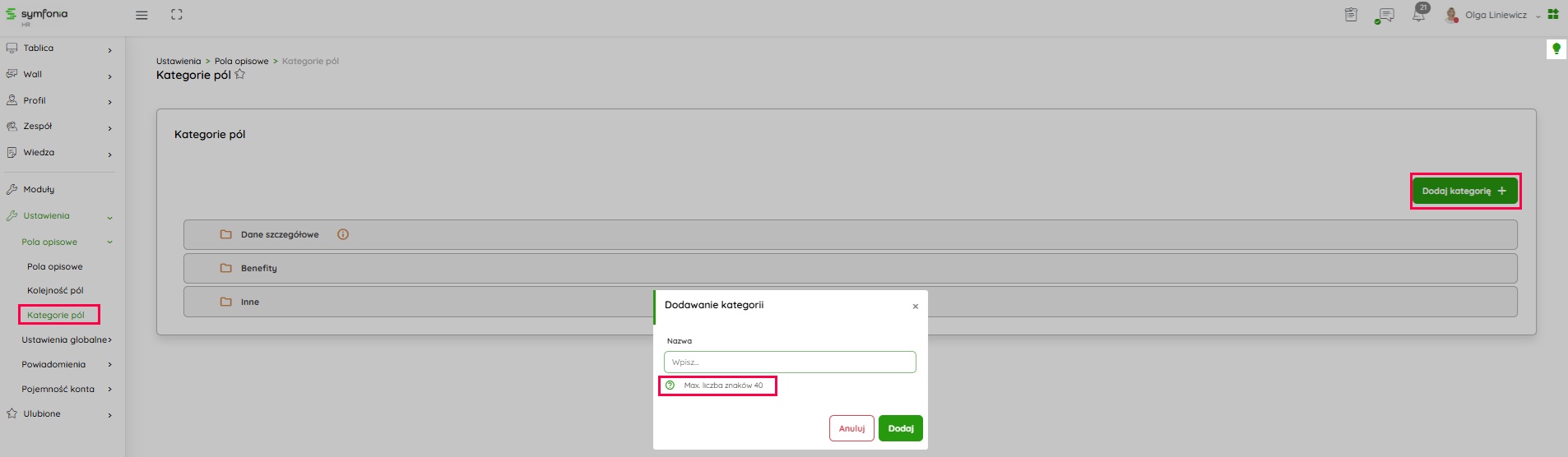The height and width of the screenshot is (457, 1568).
Task: Toggle fullscreen mode icon
Action: point(177,15)
